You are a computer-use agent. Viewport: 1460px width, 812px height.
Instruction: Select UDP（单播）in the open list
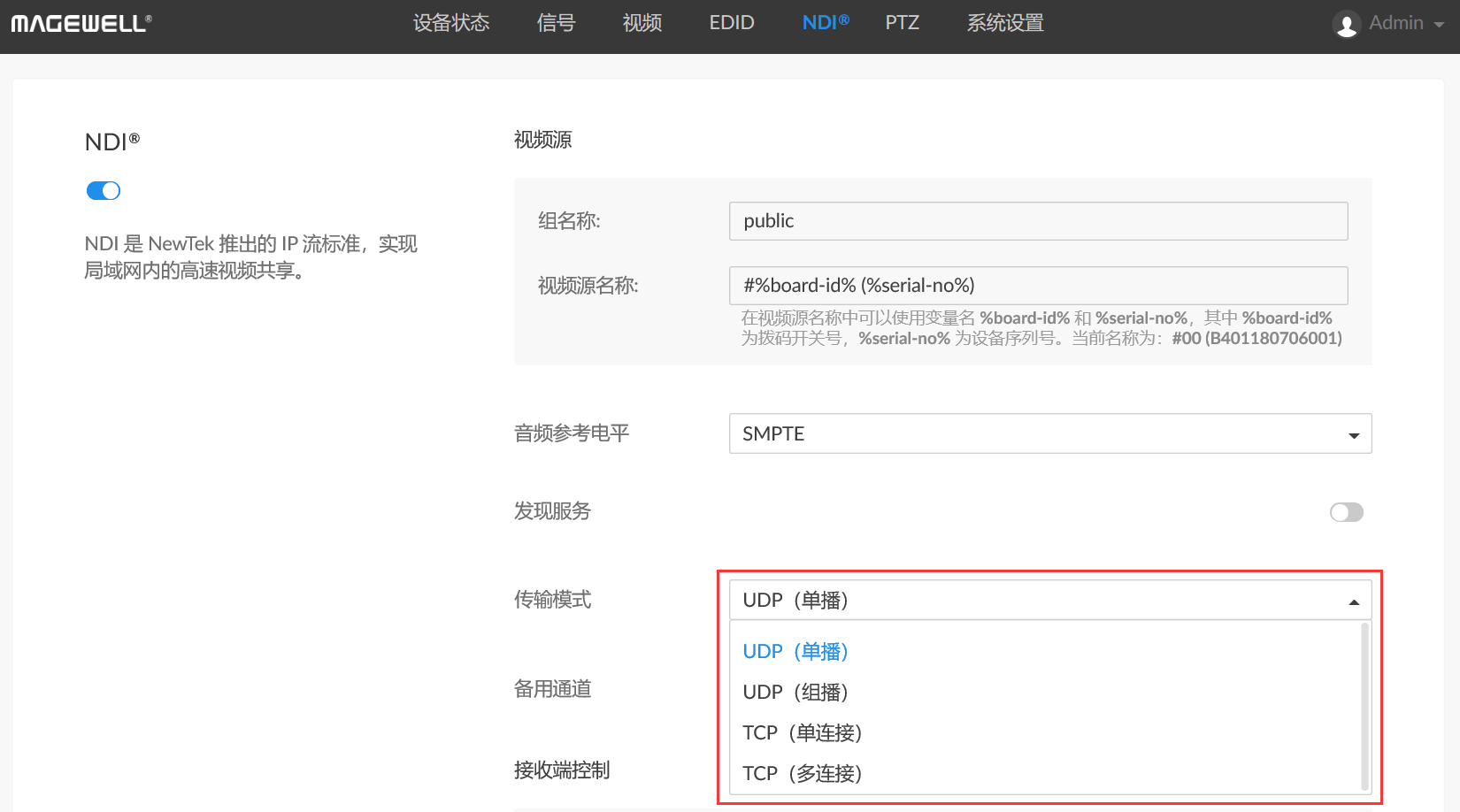pos(795,652)
